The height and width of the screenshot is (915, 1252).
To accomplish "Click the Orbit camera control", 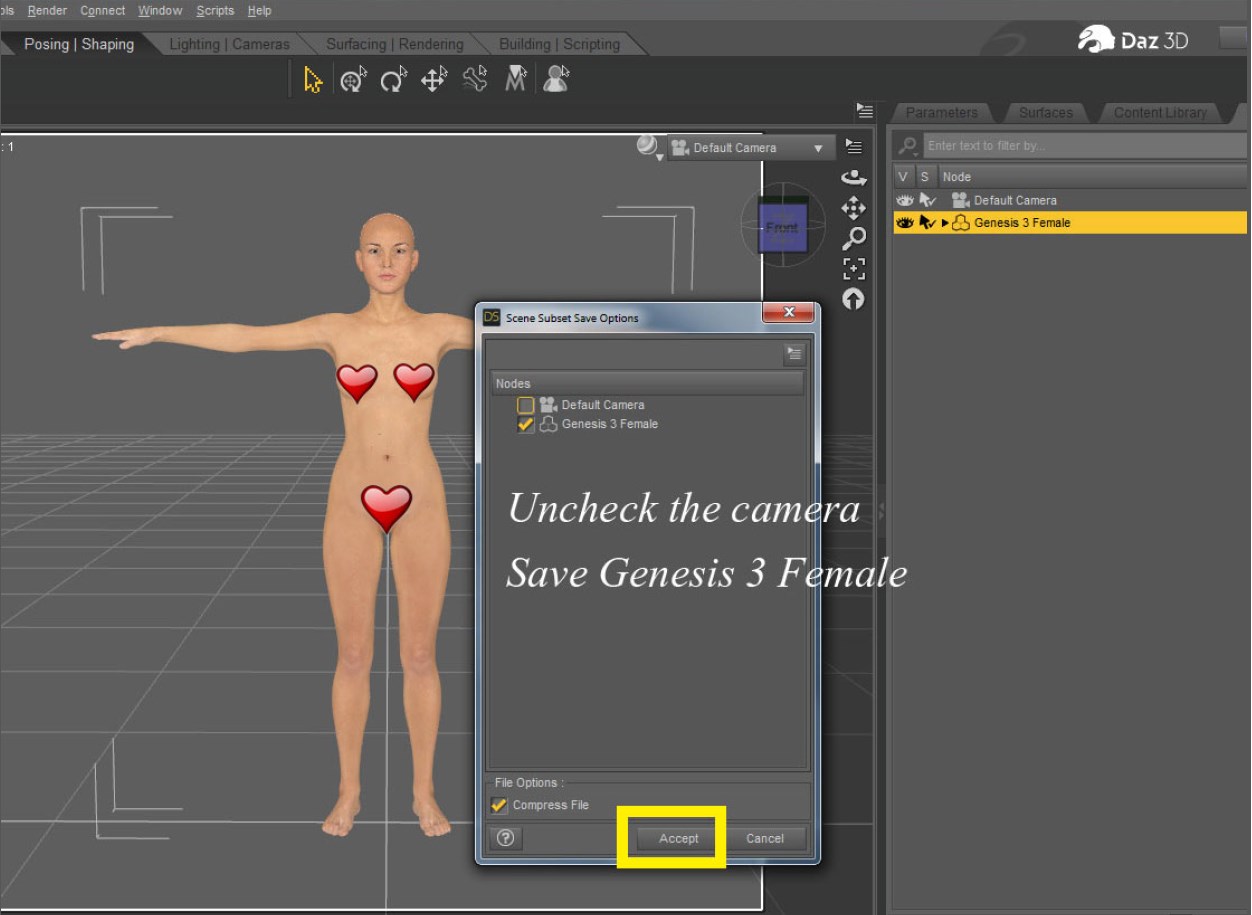I will tap(853, 177).
